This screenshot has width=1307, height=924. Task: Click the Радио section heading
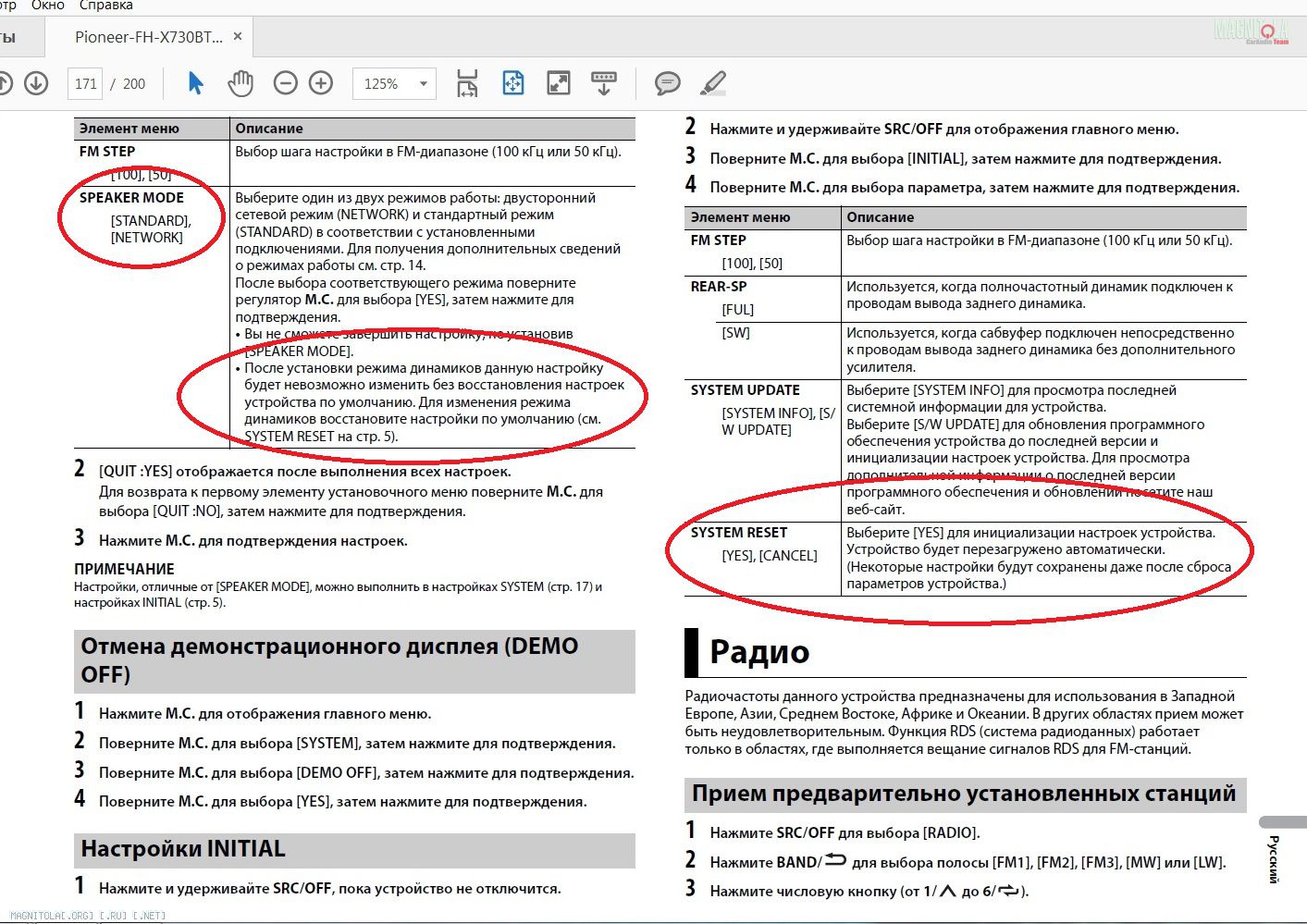pyautogui.click(x=759, y=652)
